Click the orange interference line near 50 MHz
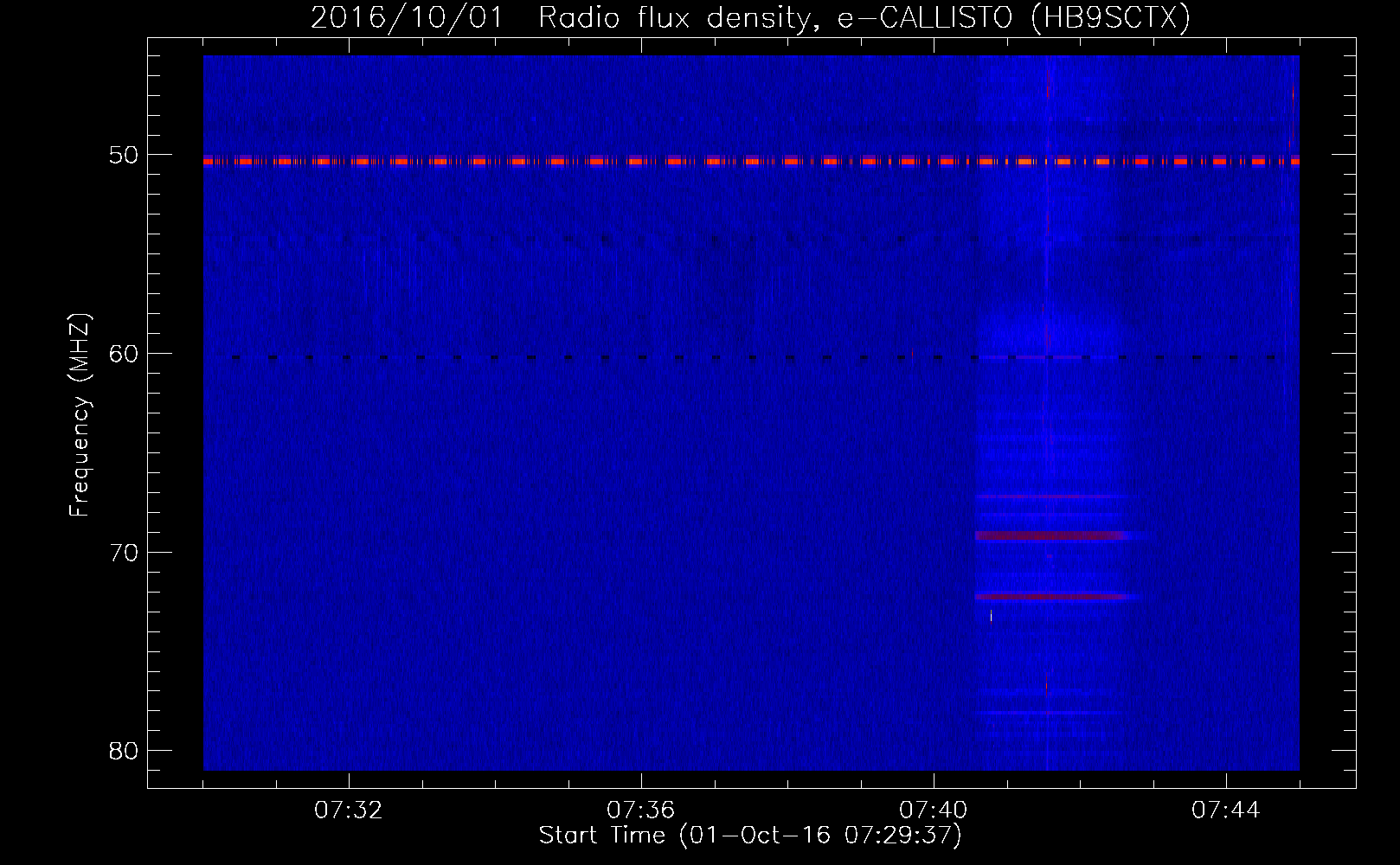 751,161
